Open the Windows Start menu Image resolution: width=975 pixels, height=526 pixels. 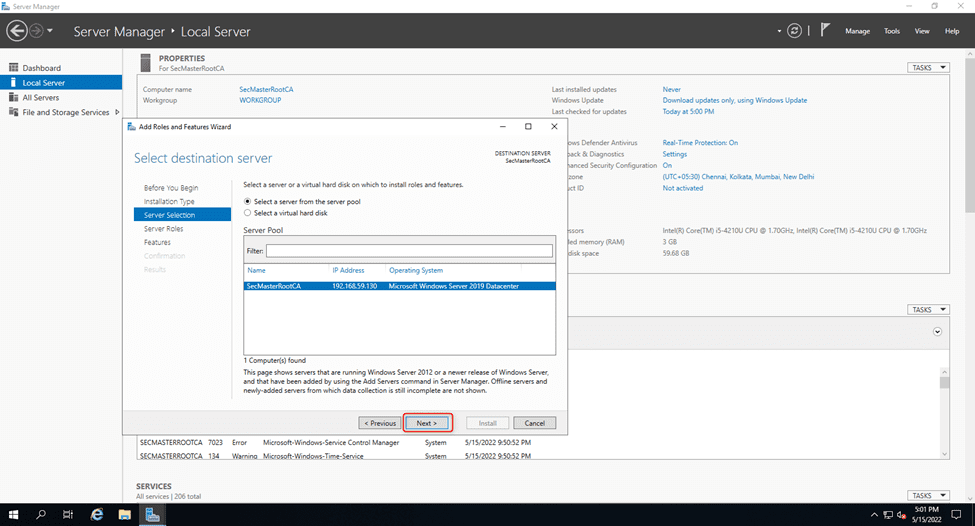[x=13, y=514]
